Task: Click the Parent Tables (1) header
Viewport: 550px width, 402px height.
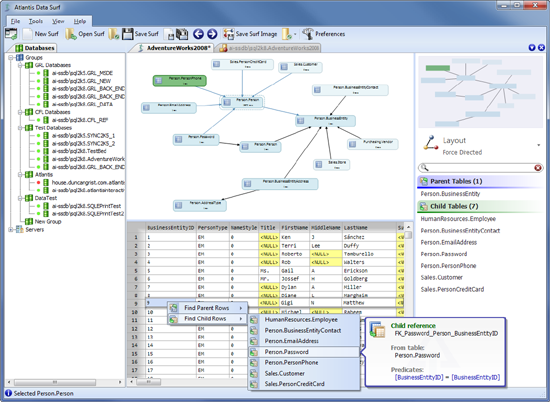Action: click(x=481, y=181)
